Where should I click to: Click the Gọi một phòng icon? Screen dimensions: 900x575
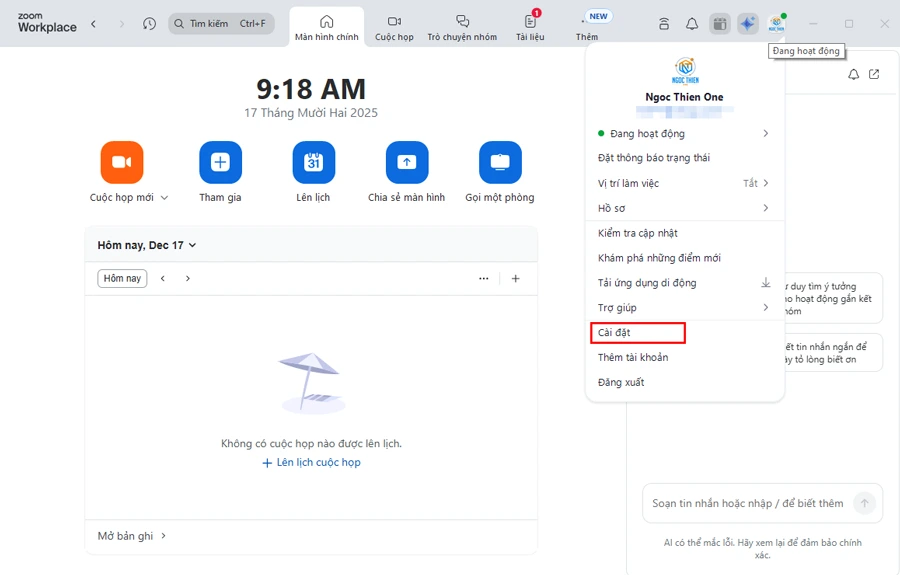(x=500, y=162)
